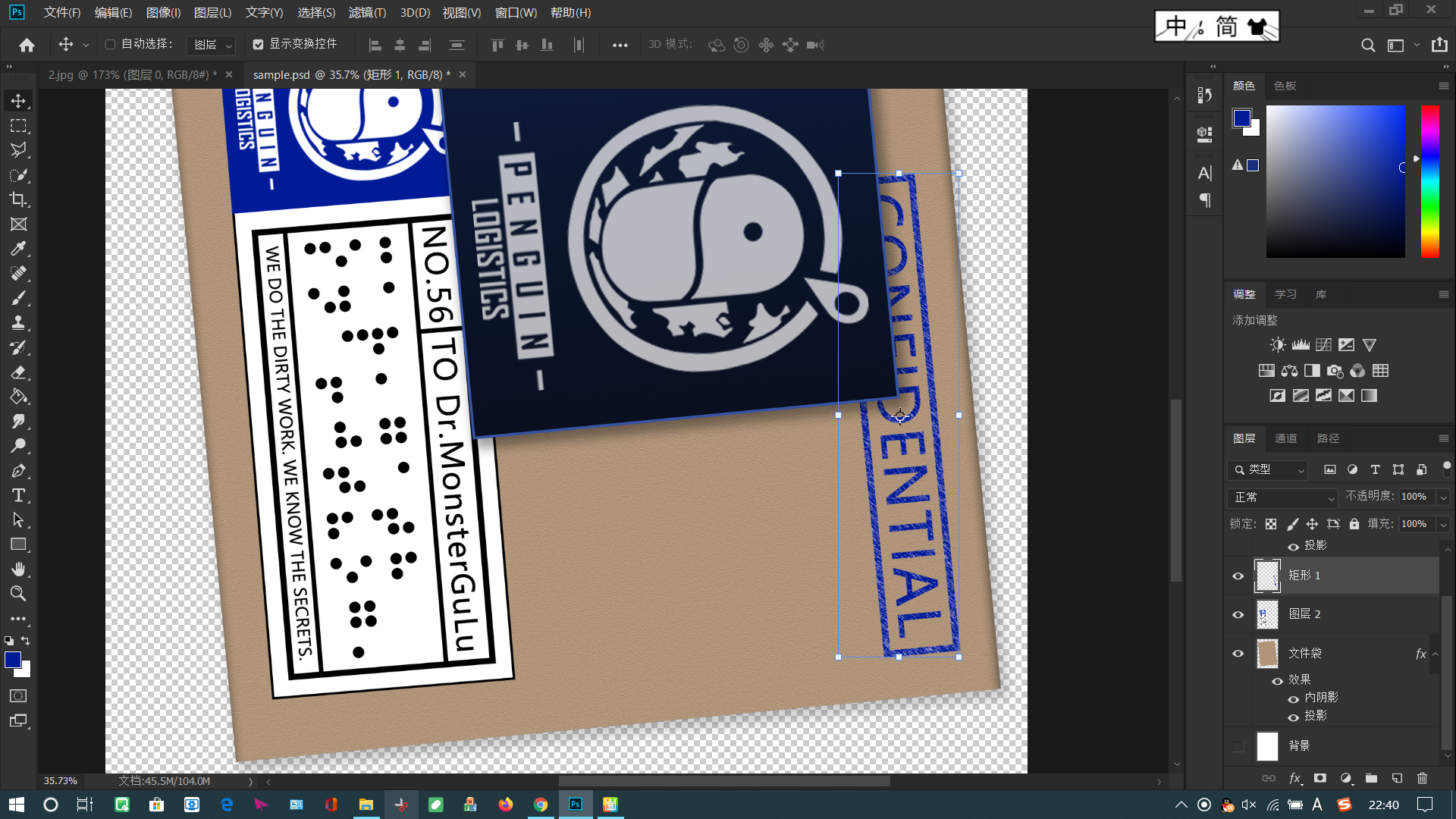This screenshot has height=819, width=1456.
Task: Select the Dodge tool
Action: [x=18, y=446]
